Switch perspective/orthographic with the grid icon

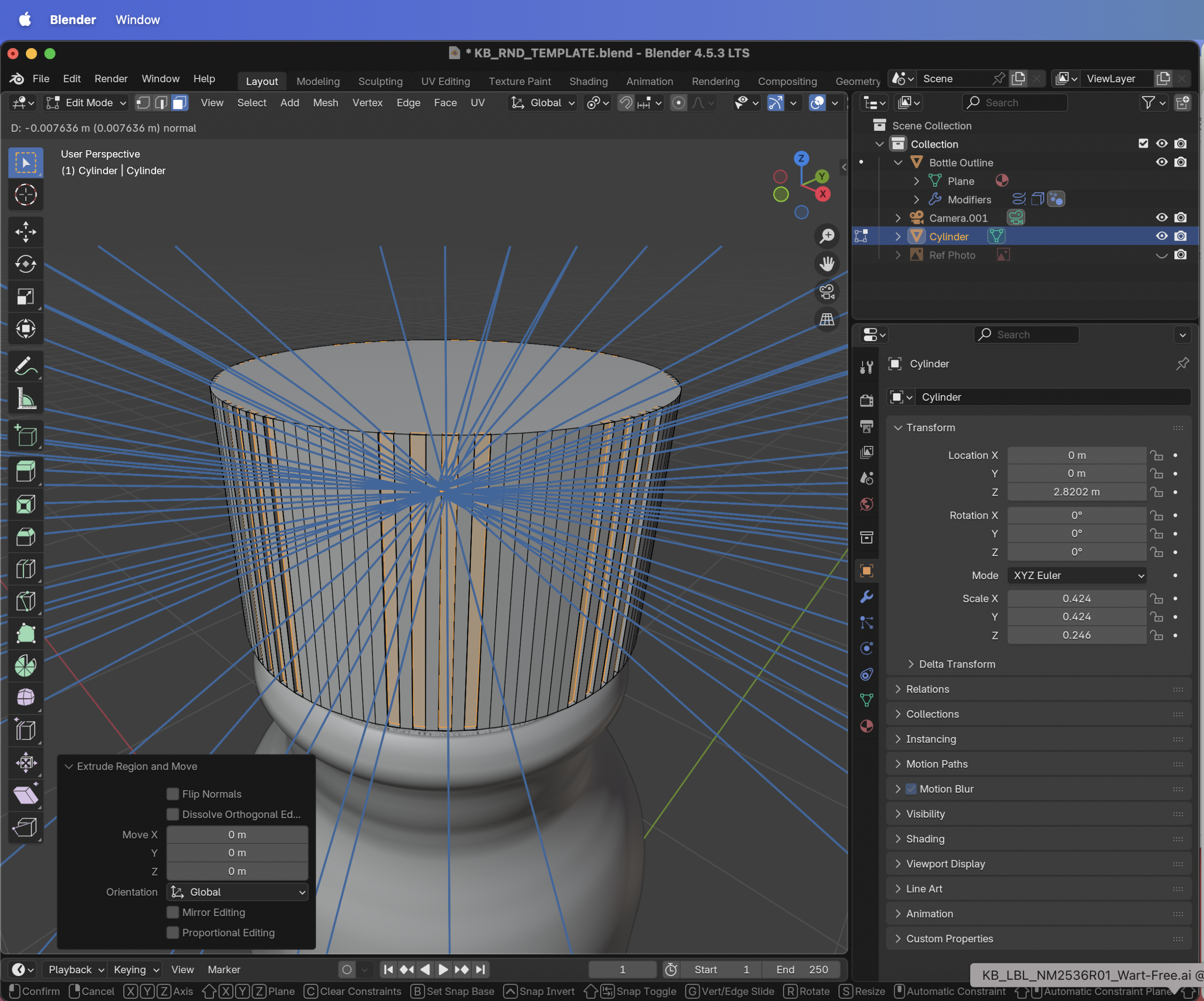[x=827, y=319]
